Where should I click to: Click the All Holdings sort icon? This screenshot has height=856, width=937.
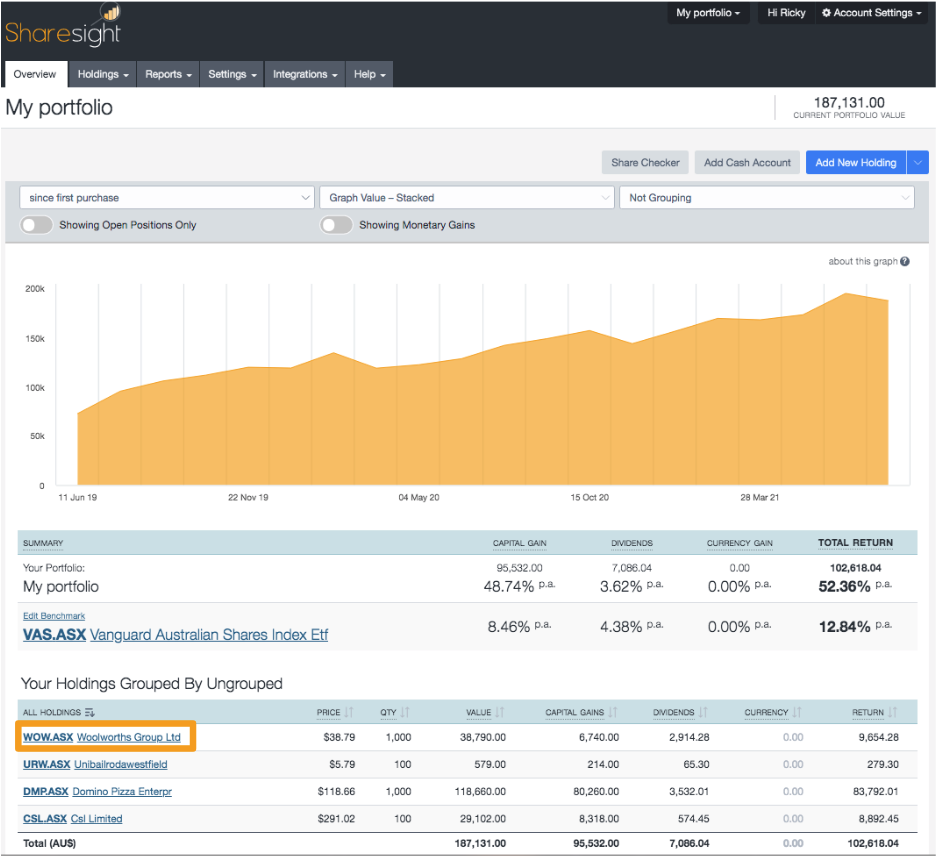90,713
